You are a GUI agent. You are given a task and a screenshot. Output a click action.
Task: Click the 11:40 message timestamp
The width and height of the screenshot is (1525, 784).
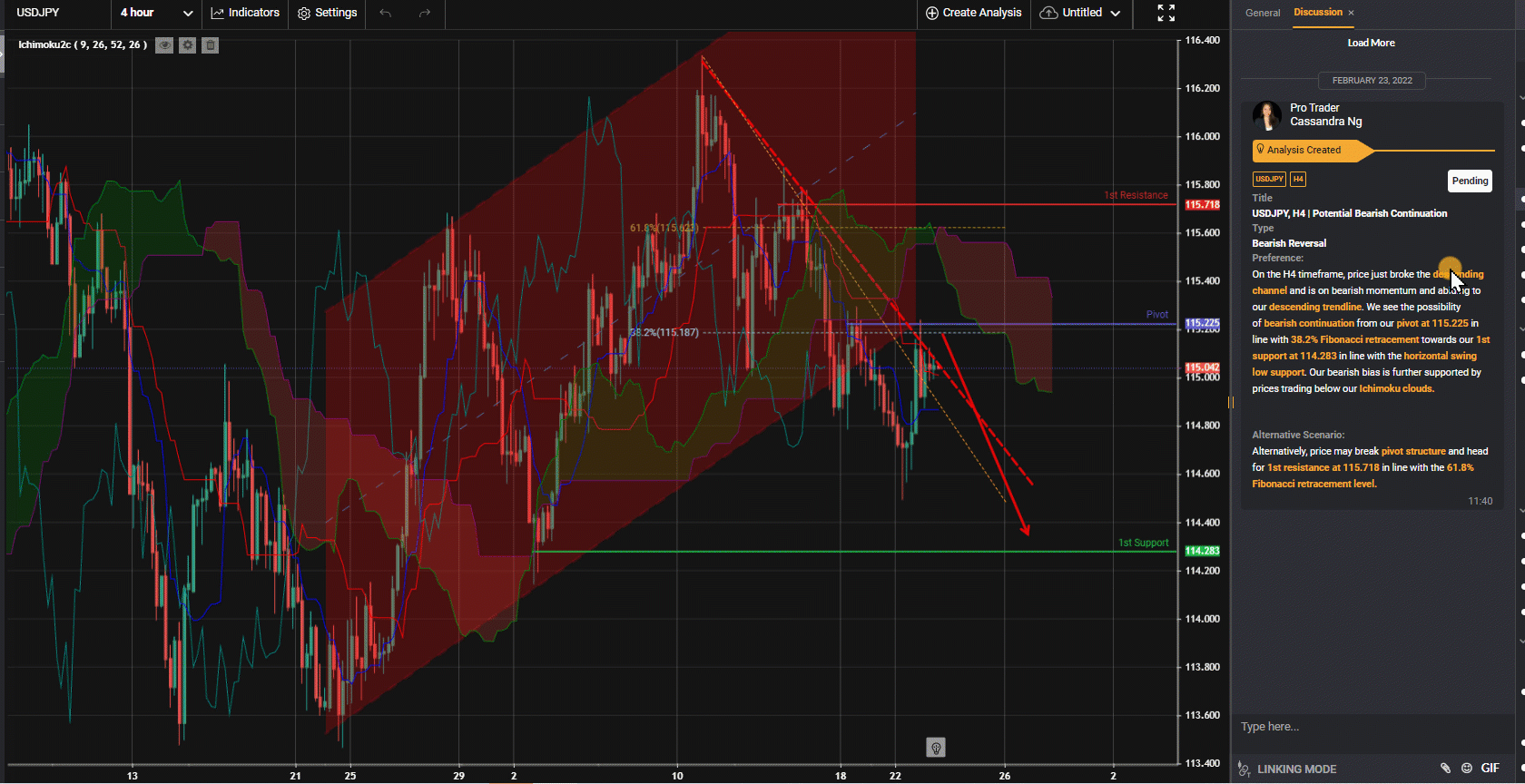(x=1480, y=501)
